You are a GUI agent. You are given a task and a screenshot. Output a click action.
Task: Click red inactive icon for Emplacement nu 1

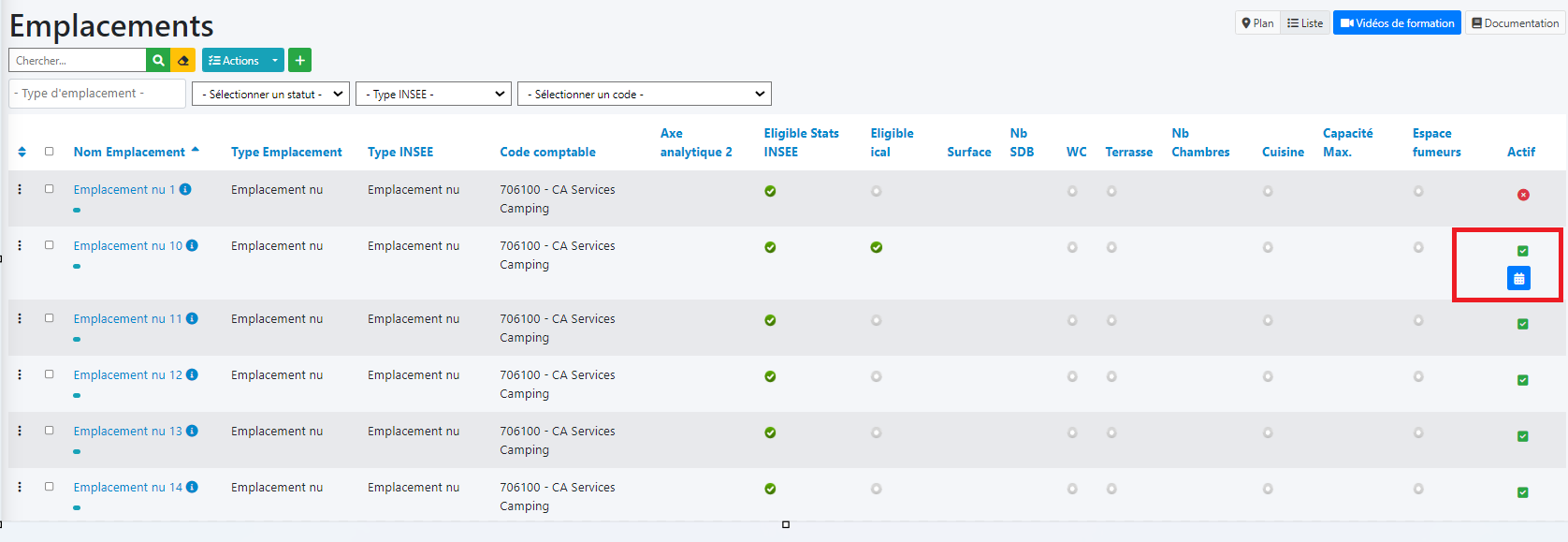(1523, 195)
